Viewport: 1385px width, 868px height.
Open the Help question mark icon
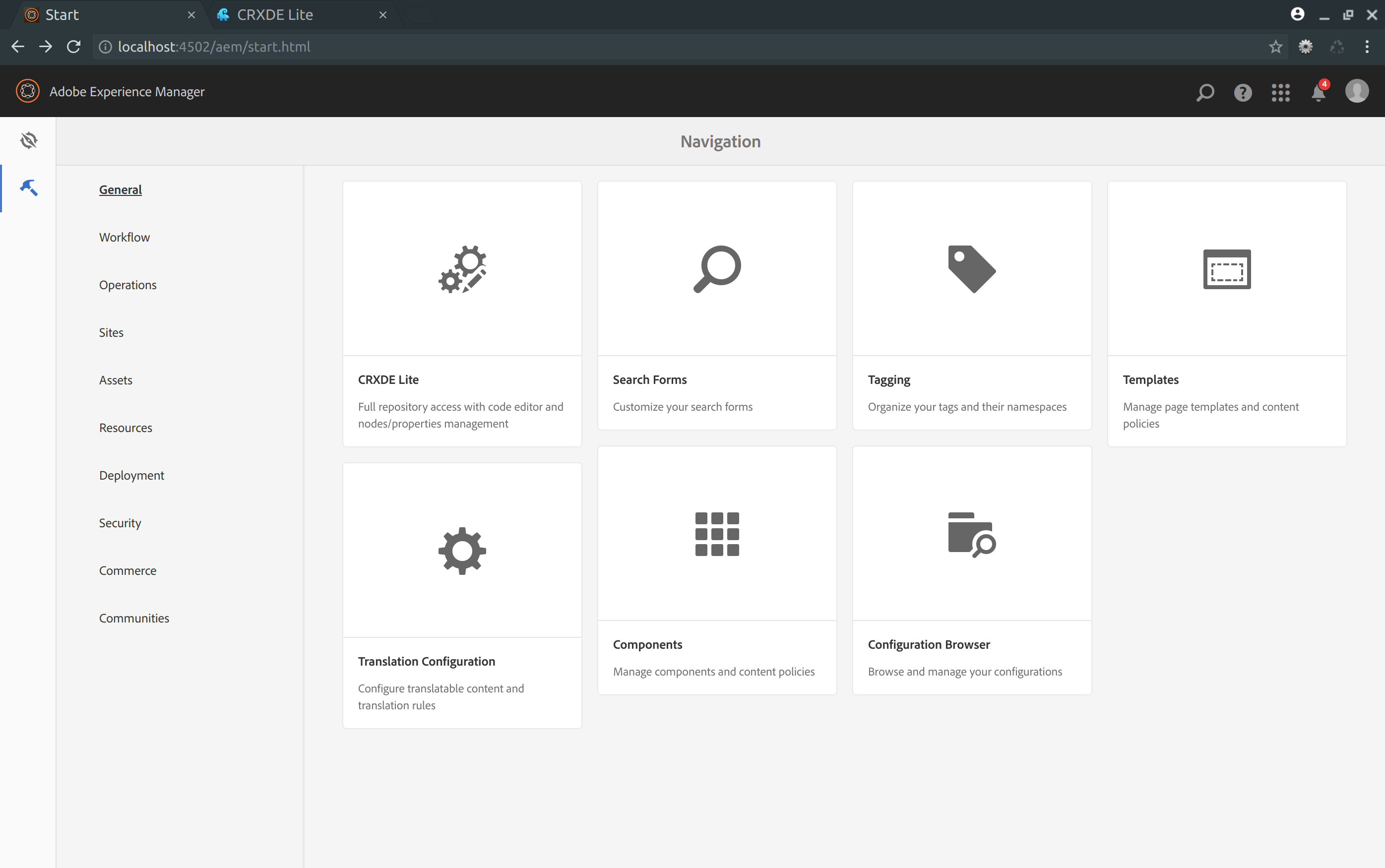[1243, 92]
